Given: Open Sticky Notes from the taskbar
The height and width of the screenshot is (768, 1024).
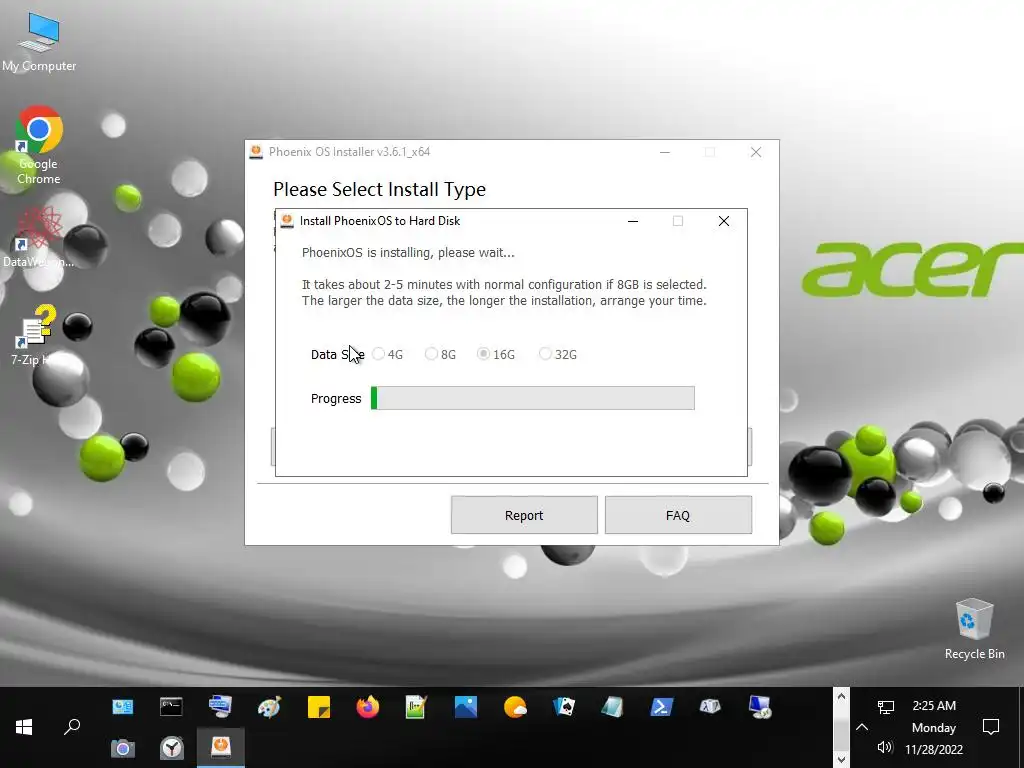Looking at the screenshot, I should pos(319,707).
